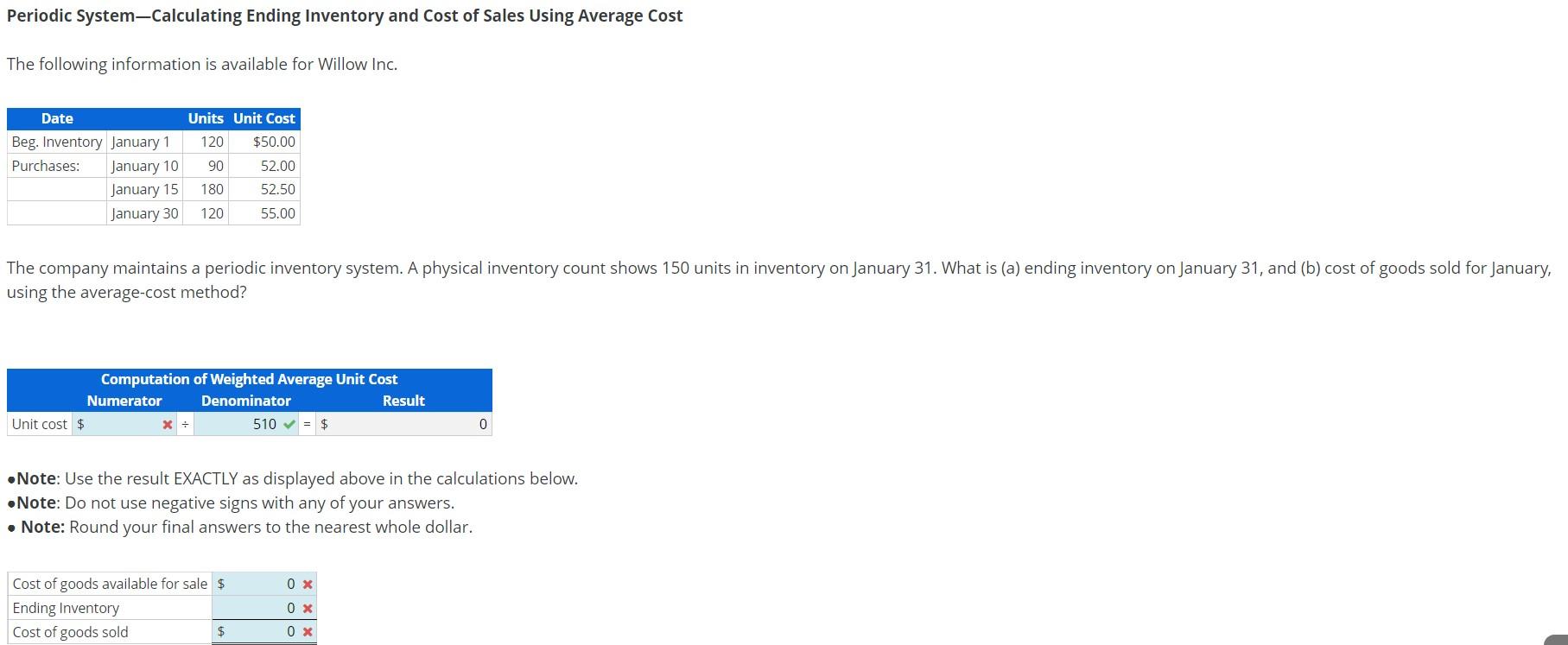This screenshot has width=1568, height=645.
Task: Click the red X beside the Numerator field
Action: 167,424
